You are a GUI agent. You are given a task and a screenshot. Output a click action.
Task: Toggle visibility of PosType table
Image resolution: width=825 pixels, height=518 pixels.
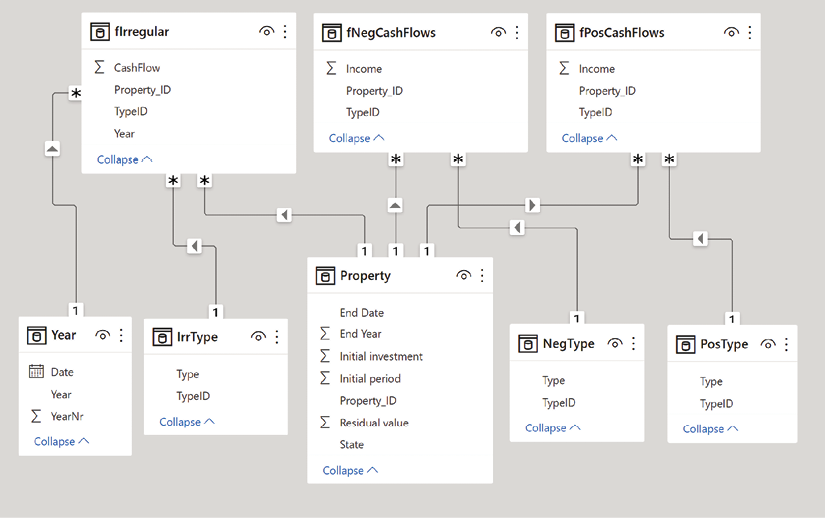pyautogui.click(x=768, y=345)
